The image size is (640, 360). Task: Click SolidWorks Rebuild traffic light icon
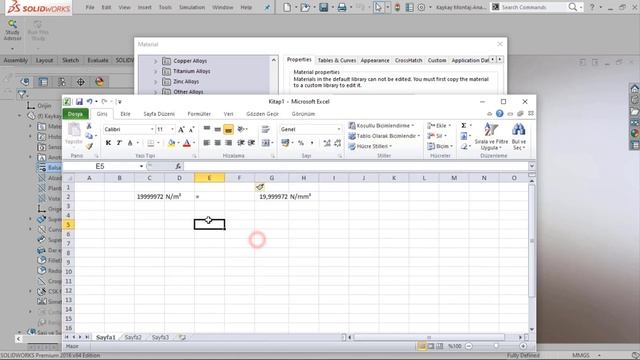397,7
